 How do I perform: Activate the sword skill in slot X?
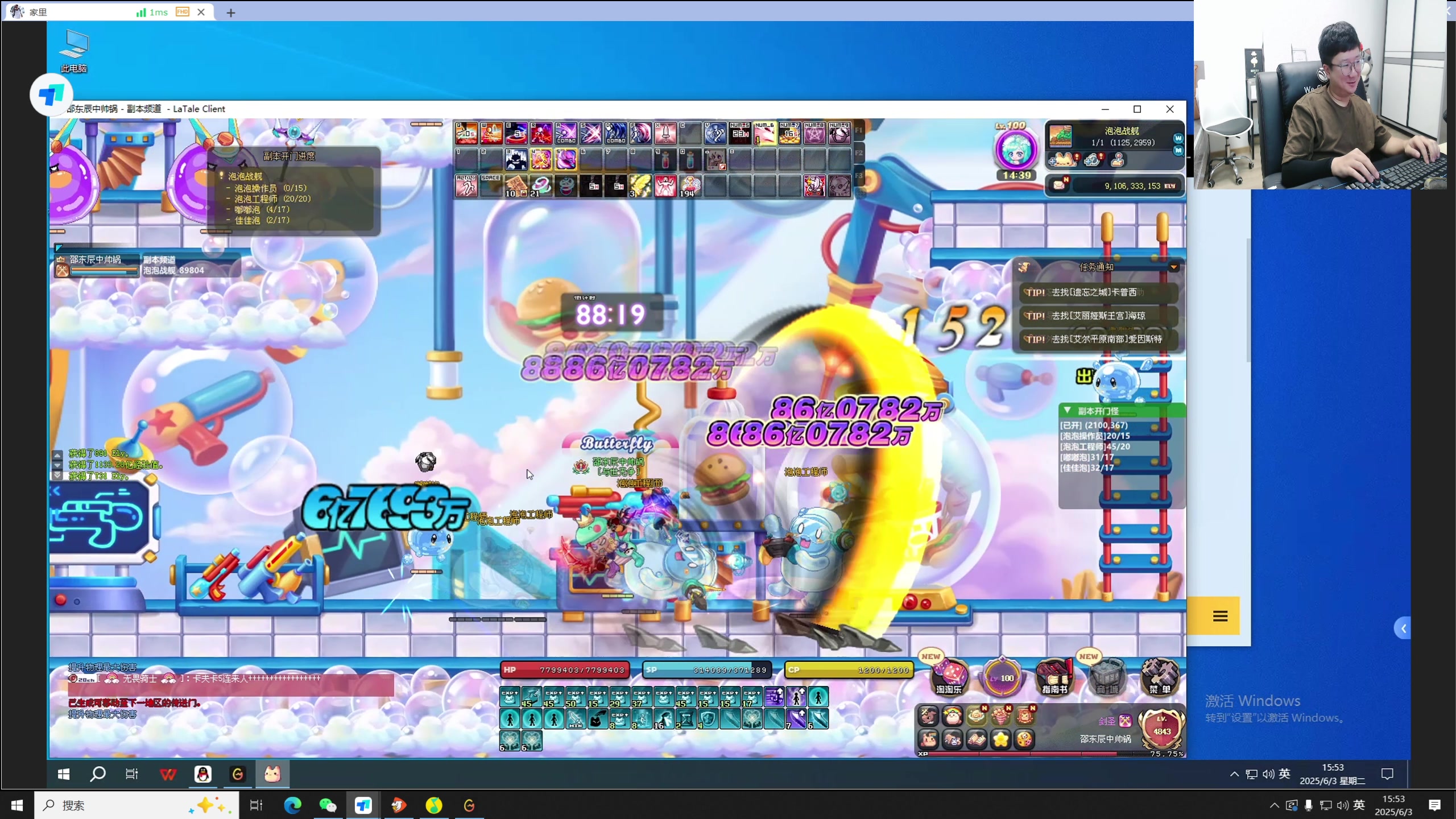pyautogui.click(x=665, y=134)
